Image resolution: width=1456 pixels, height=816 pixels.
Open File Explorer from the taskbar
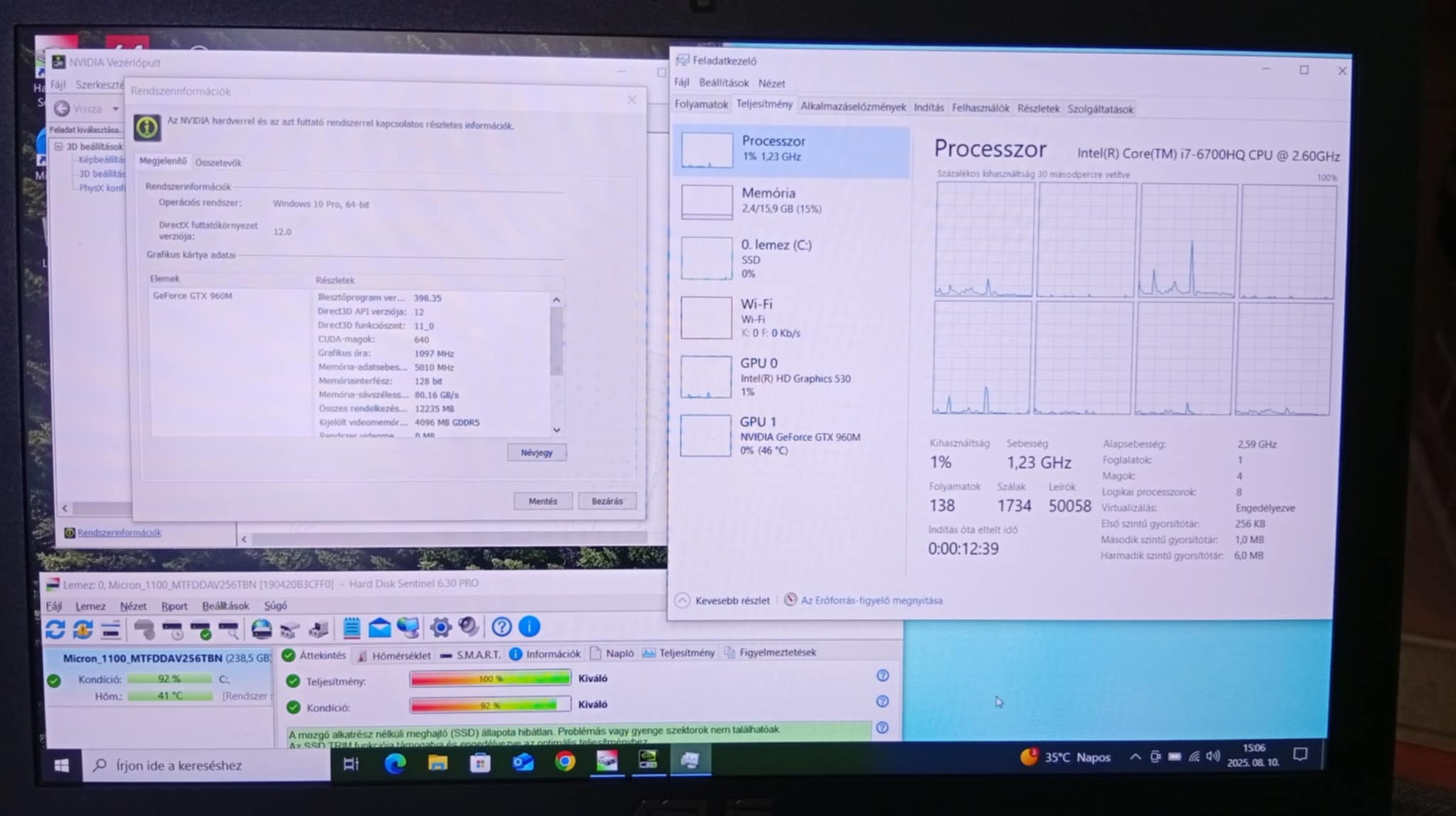(x=437, y=763)
